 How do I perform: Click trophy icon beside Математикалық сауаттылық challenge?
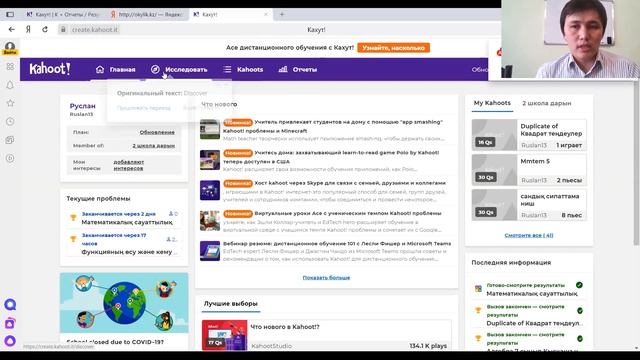click(x=73, y=218)
